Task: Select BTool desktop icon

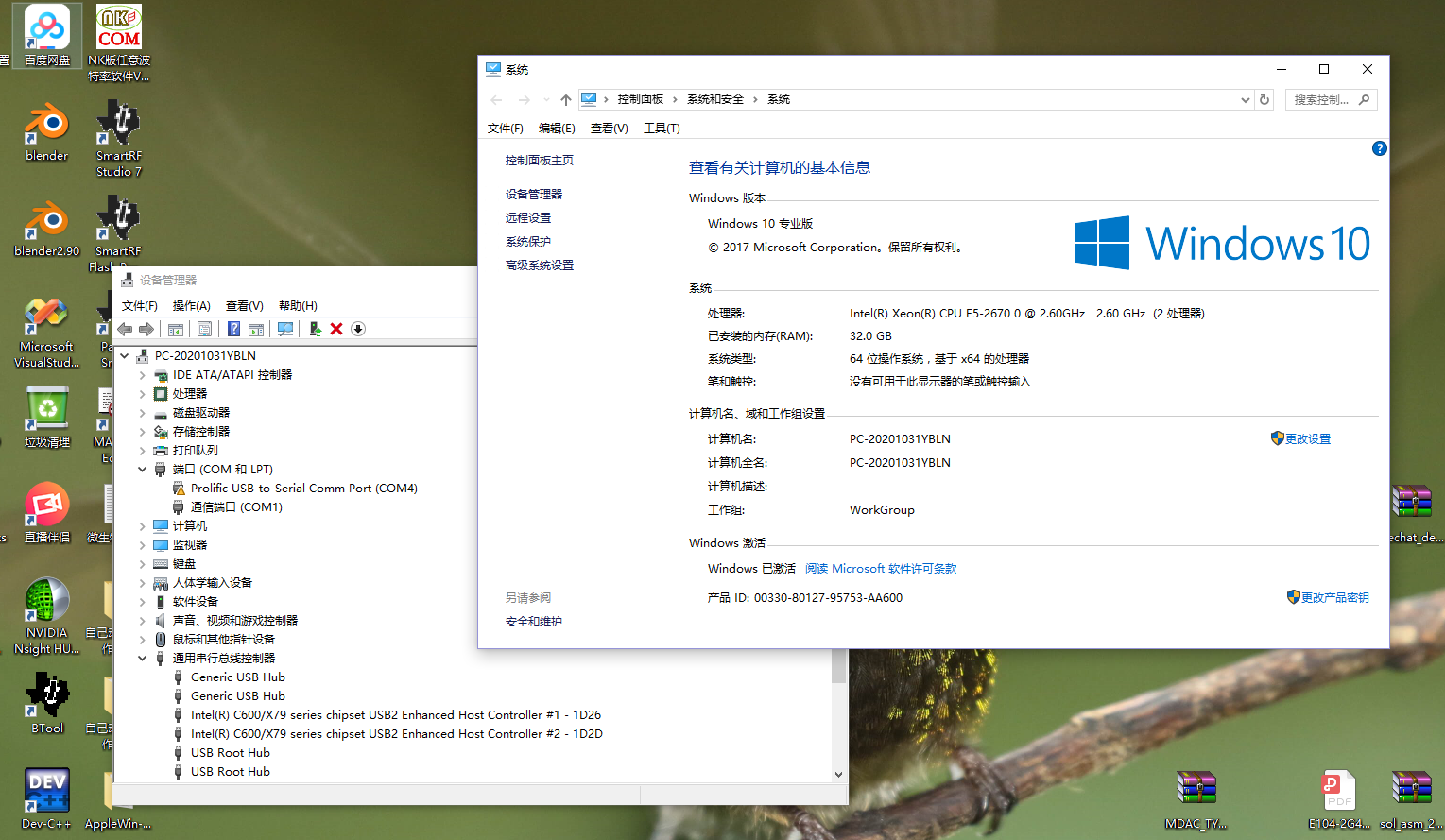Action: pos(47,704)
